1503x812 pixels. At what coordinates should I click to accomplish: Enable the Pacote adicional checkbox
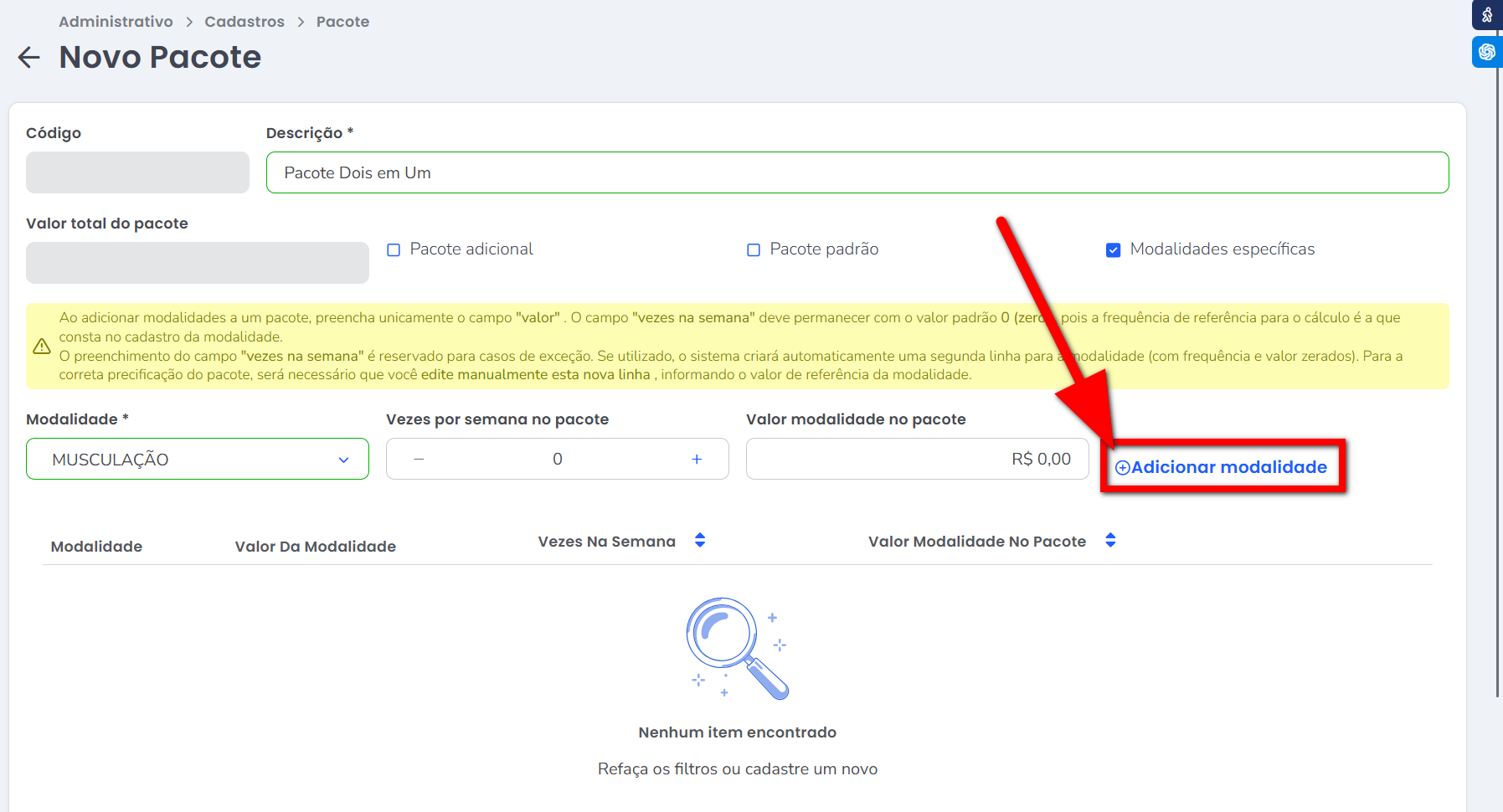click(394, 250)
